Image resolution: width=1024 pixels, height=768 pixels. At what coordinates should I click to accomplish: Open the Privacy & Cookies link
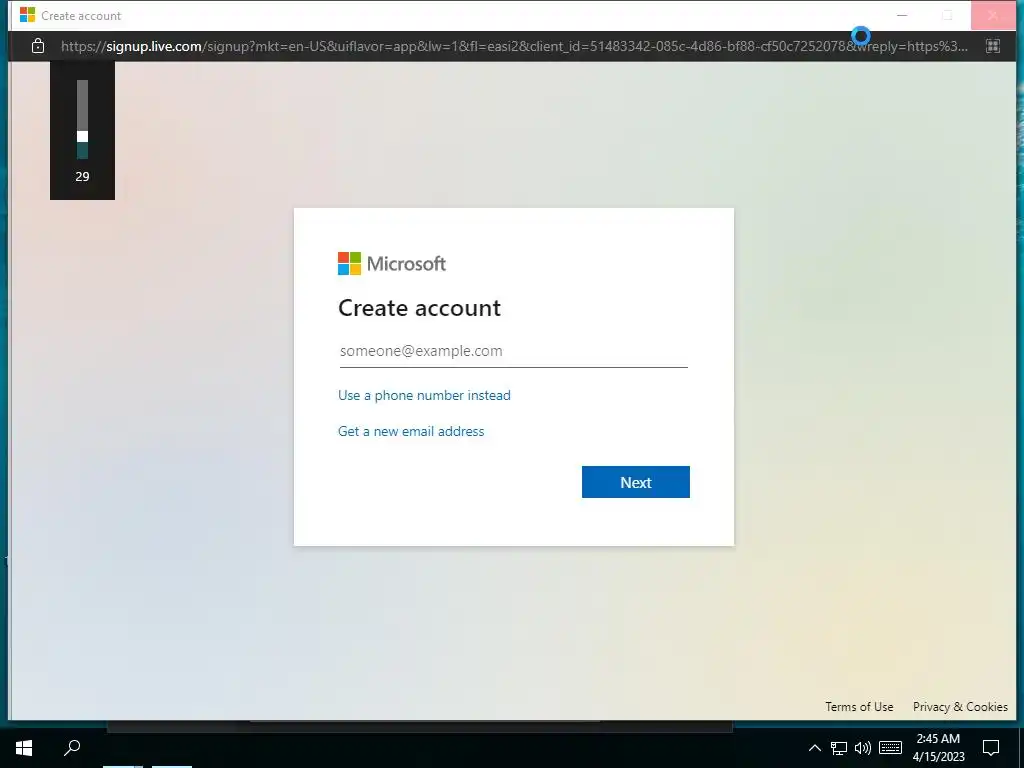click(x=960, y=707)
